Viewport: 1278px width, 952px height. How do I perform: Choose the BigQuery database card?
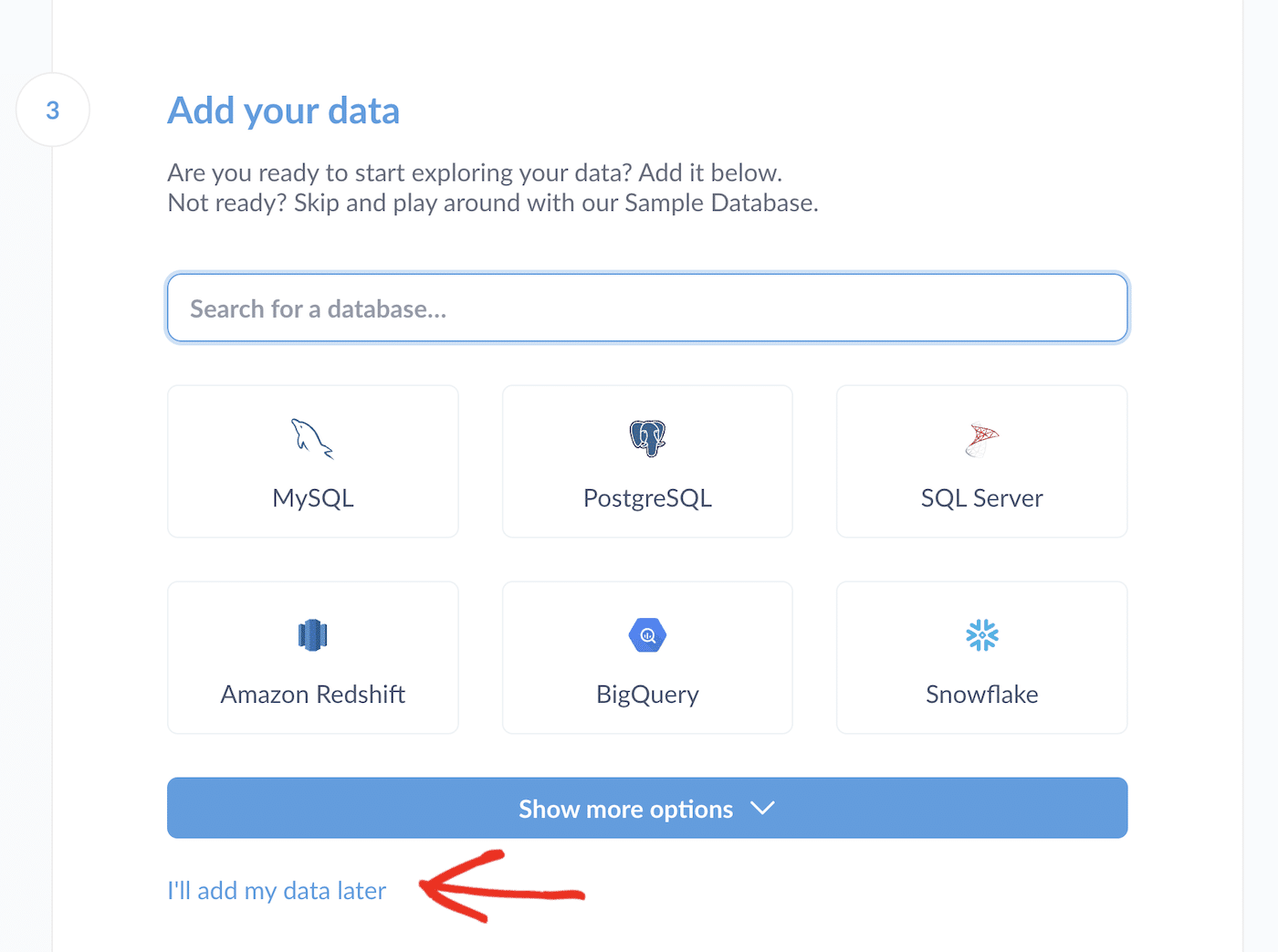click(646, 657)
